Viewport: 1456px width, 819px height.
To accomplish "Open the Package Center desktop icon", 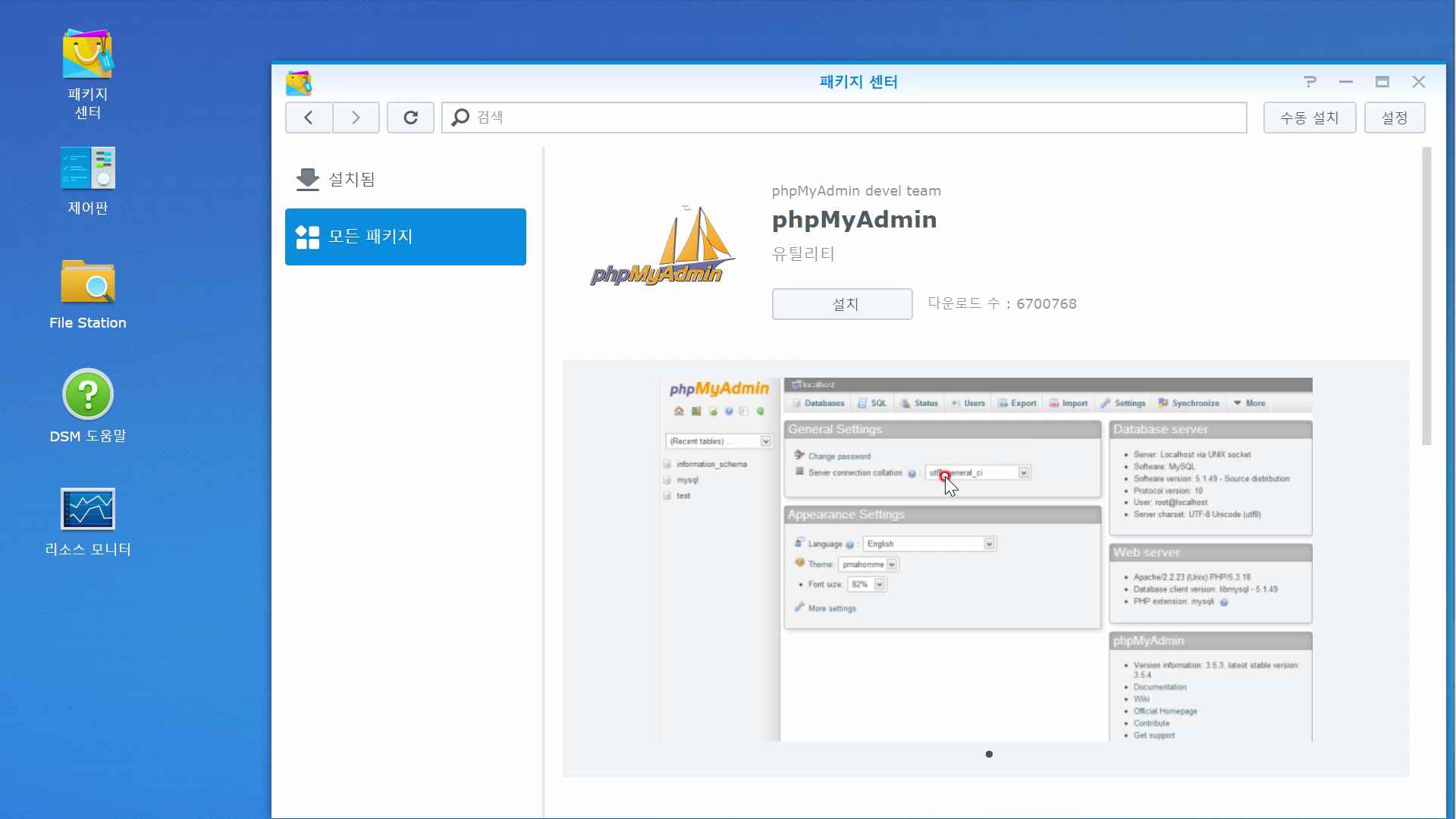I will [88, 55].
